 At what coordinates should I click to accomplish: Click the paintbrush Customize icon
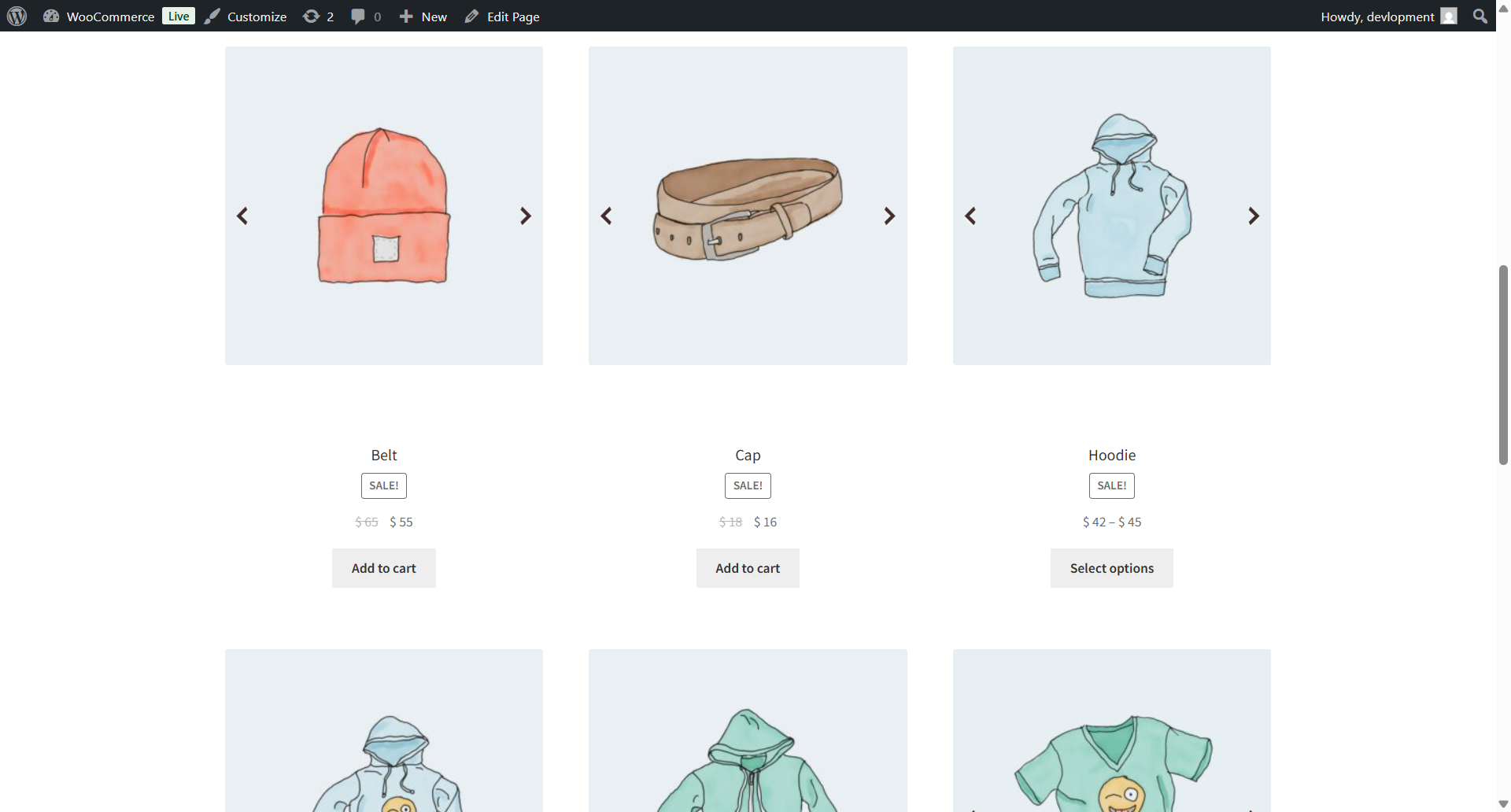212,17
